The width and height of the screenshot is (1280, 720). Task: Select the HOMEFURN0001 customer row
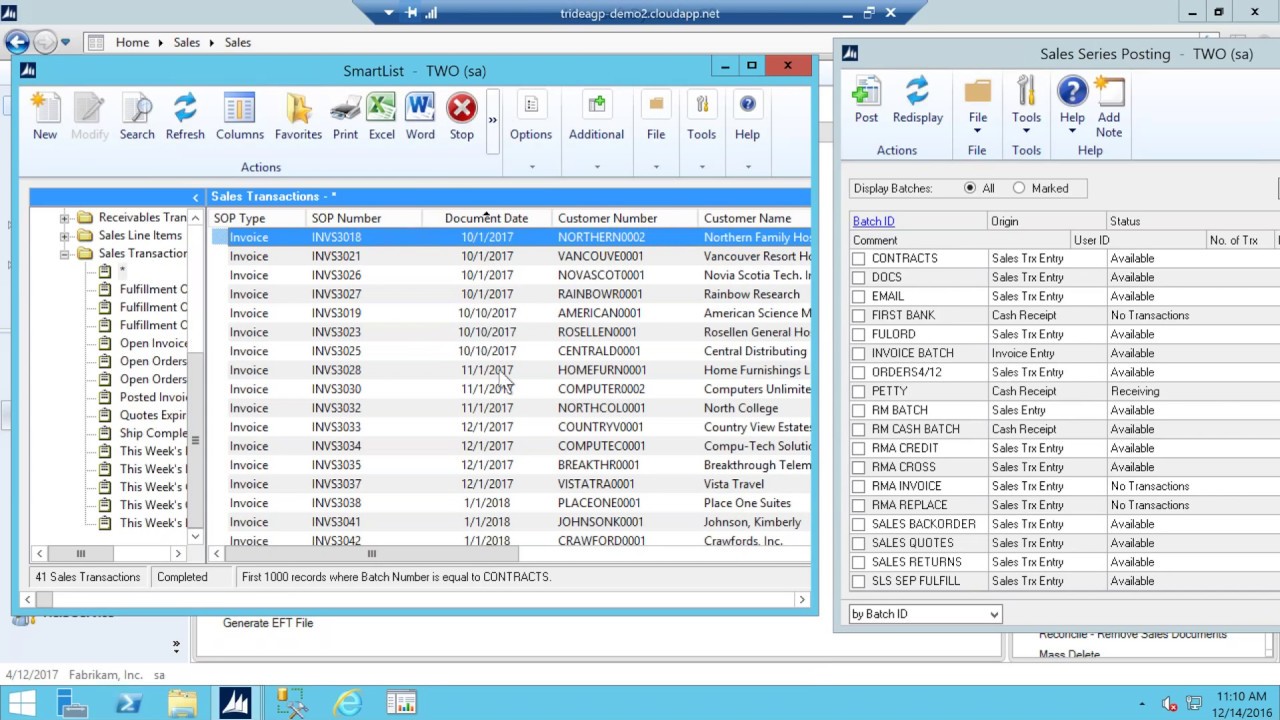pos(510,370)
